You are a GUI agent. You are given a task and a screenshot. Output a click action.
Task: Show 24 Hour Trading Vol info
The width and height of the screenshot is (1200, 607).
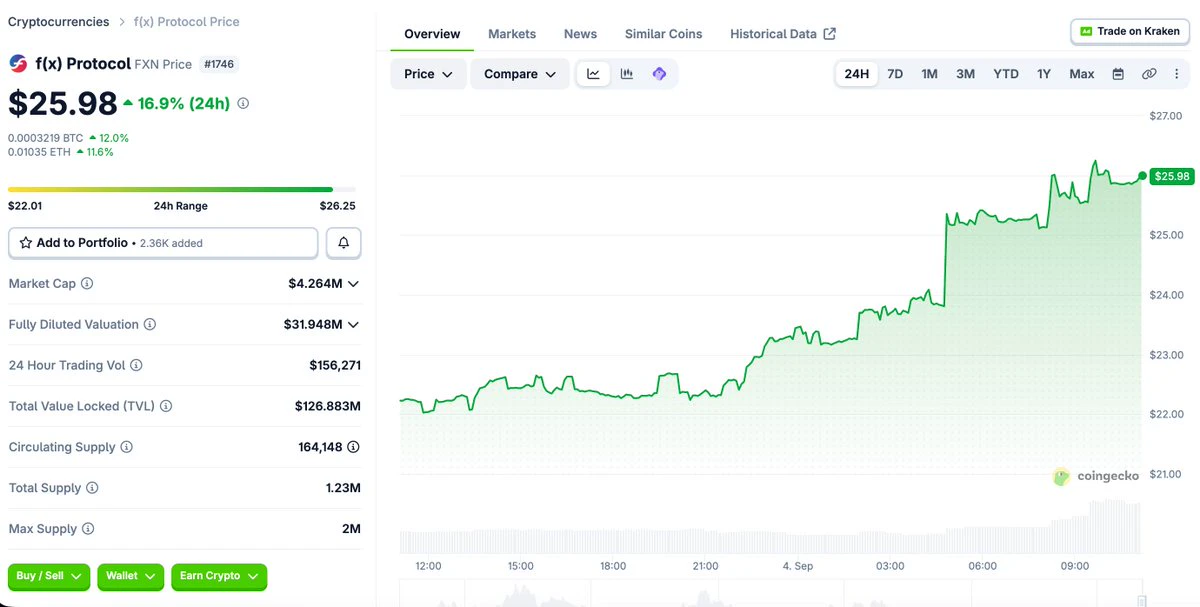click(136, 366)
